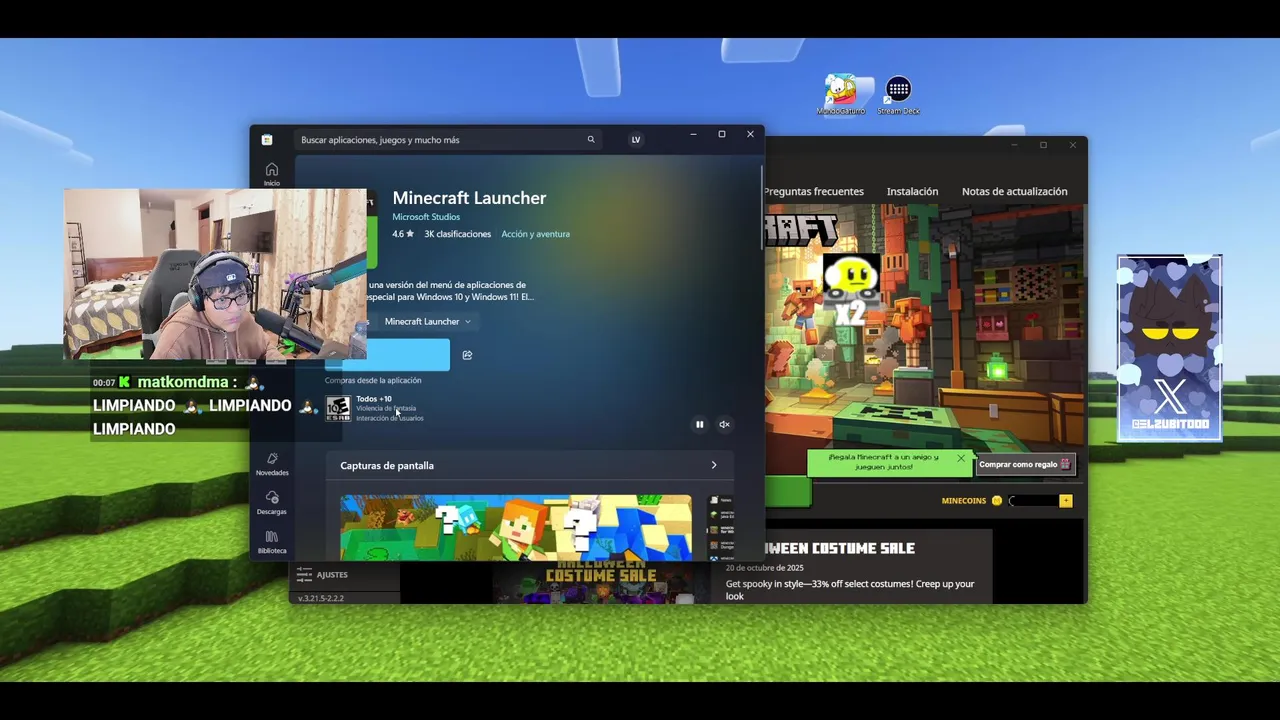Click the ESRB 10+ rating badge
1280x720 pixels.
point(338,408)
